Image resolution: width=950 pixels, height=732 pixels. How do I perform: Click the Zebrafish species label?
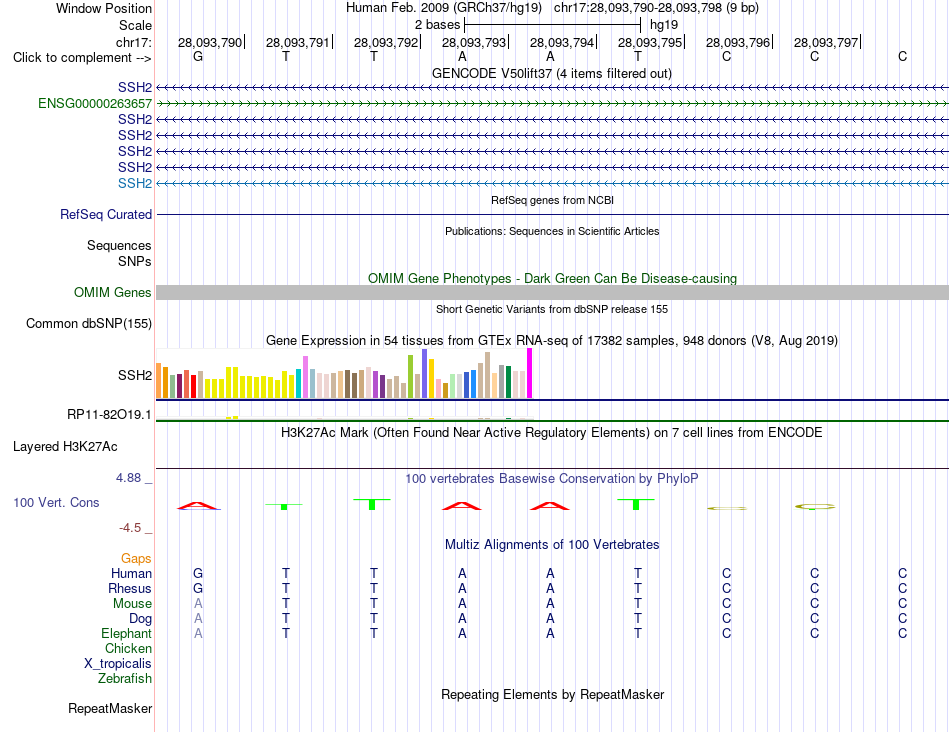tap(125, 679)
